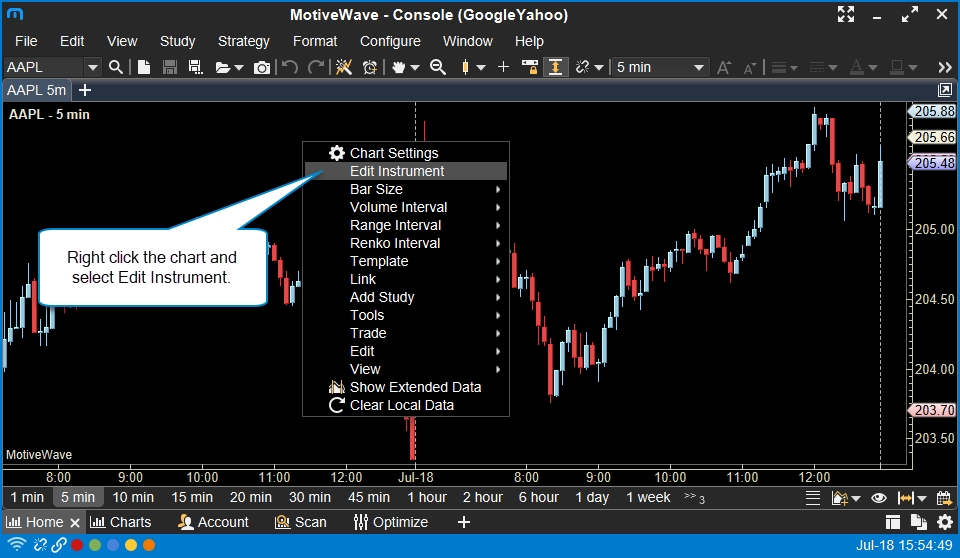Click the camera snapshot icon in toolbar
The height and width of the screenshot is (558, 960).
click(x=262, y=67)
